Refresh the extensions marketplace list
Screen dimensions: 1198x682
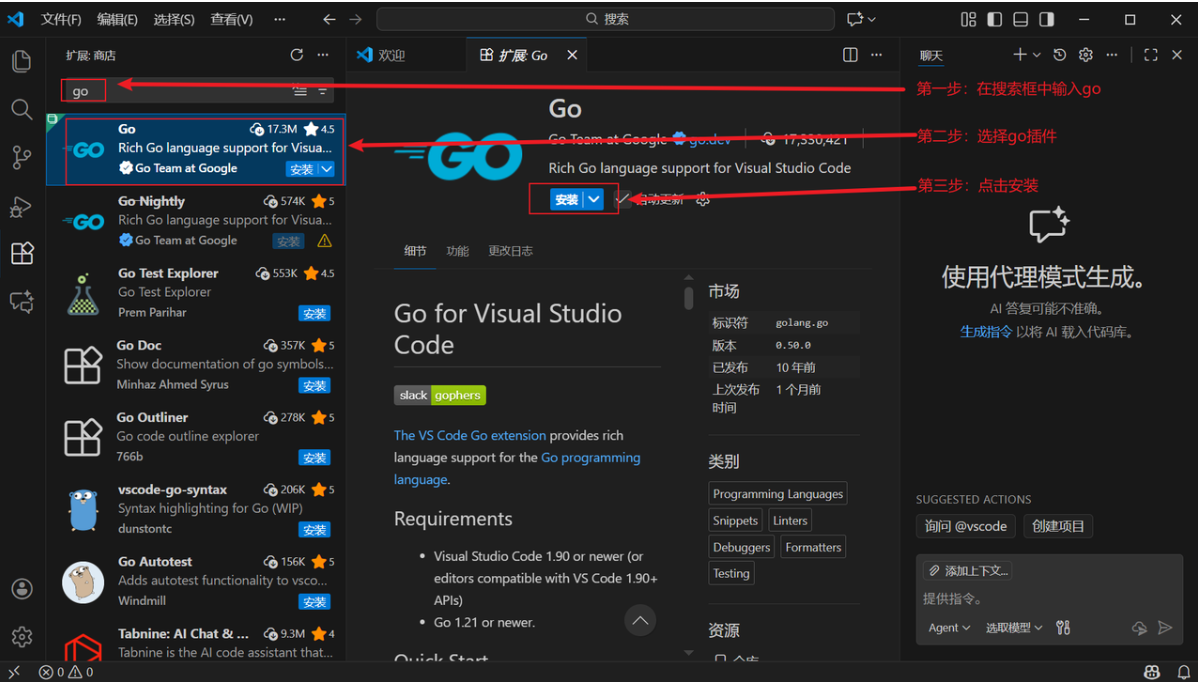(x=296, y=55)
